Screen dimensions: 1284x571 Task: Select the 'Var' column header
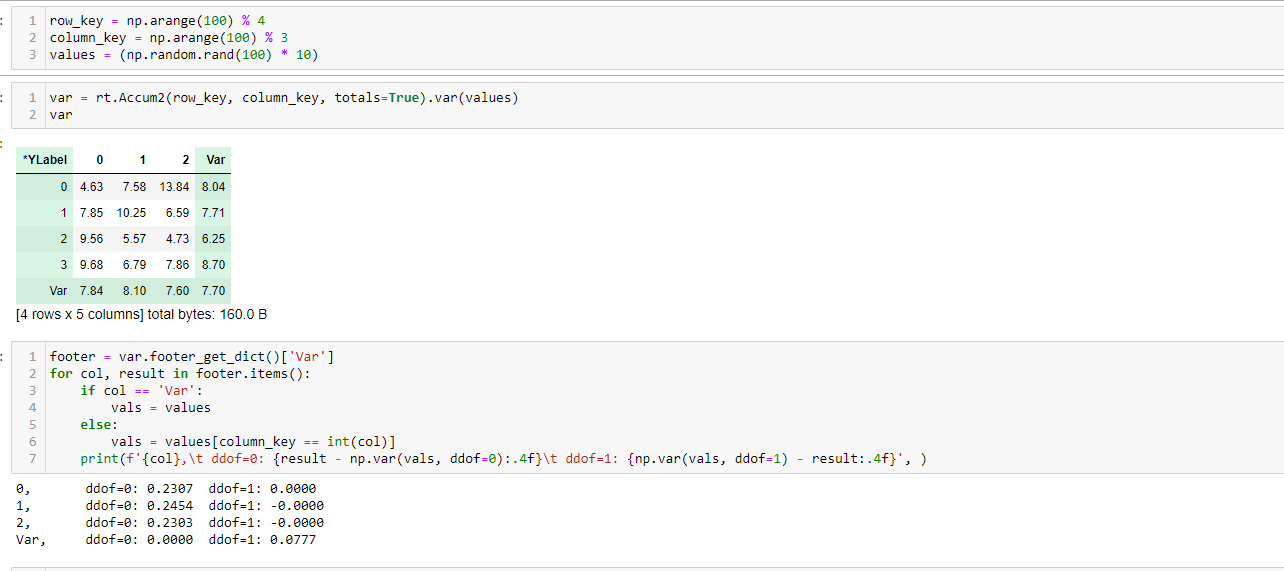coord(215,160)
